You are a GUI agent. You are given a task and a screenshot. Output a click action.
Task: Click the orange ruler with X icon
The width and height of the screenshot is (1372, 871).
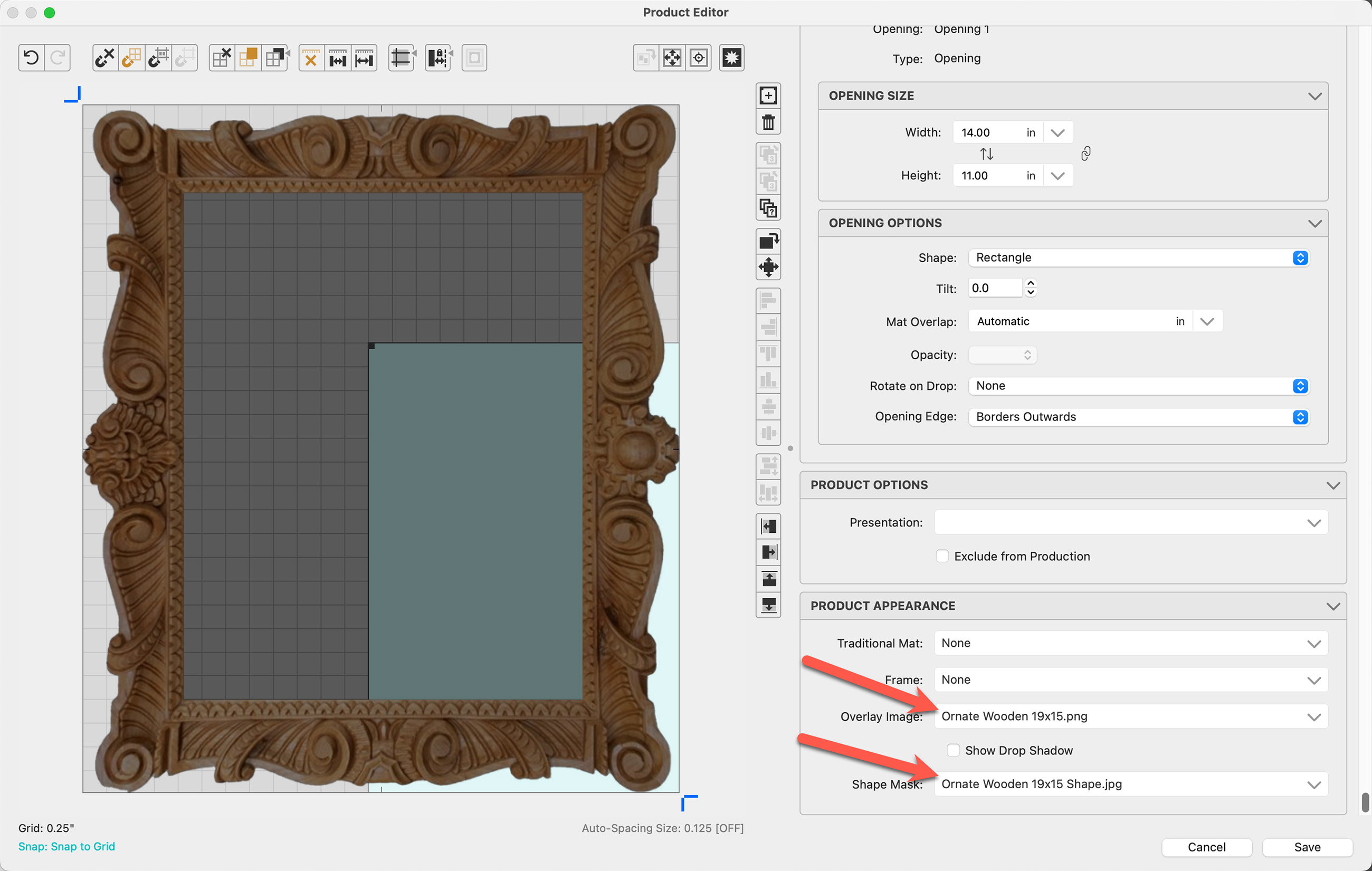311,58
